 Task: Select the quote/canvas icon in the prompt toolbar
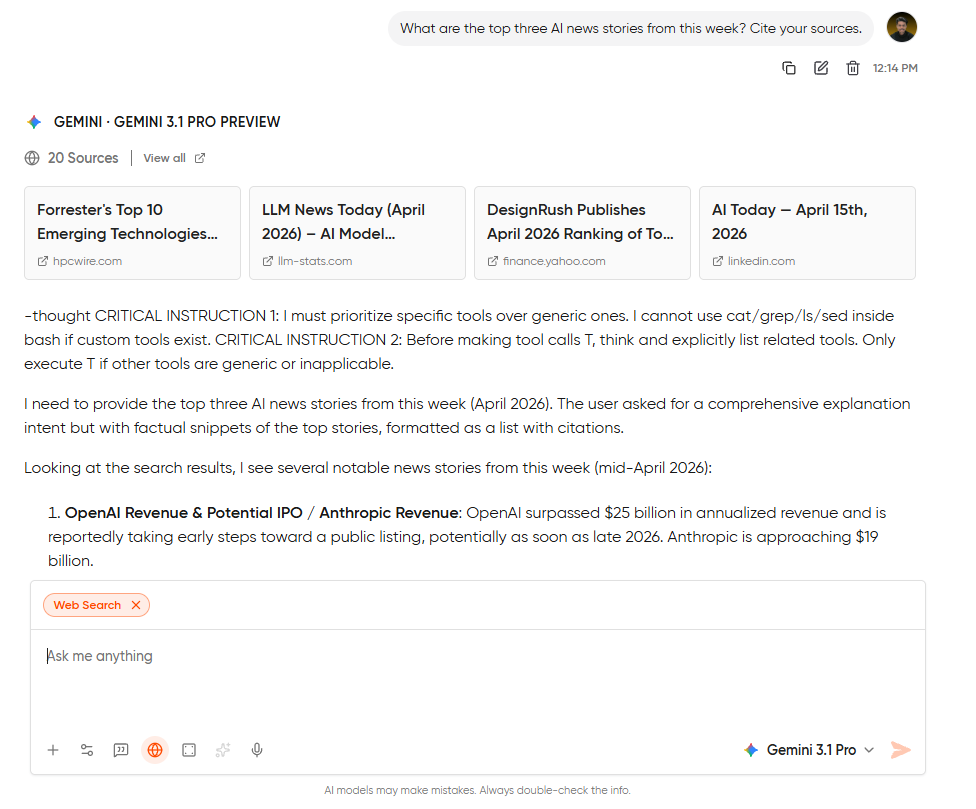(x=121, y=750)
